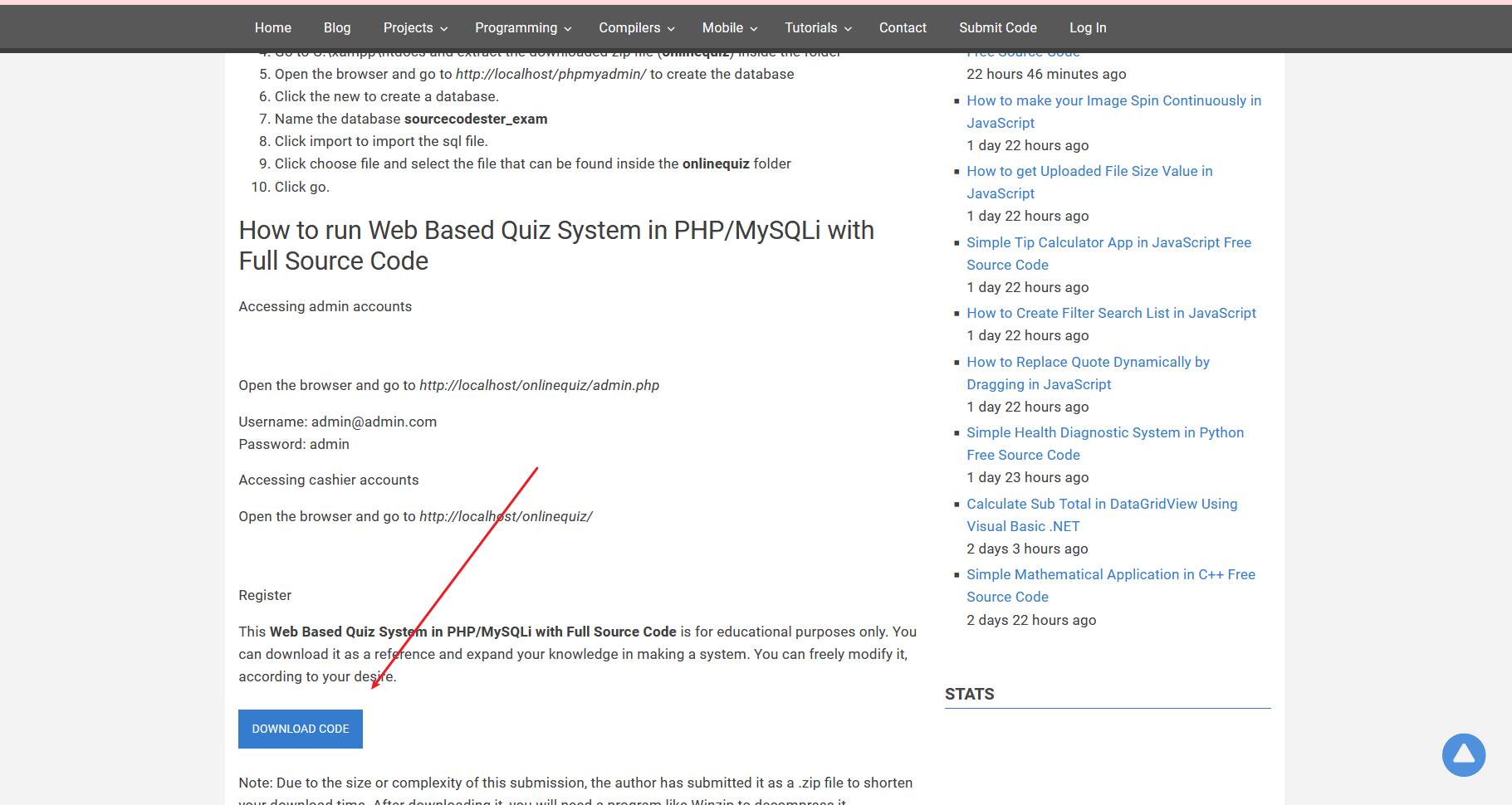Click the 'Accessing cashier accounts' text
The width and height of the screenshot is (1512, 805).
[328, 480]
